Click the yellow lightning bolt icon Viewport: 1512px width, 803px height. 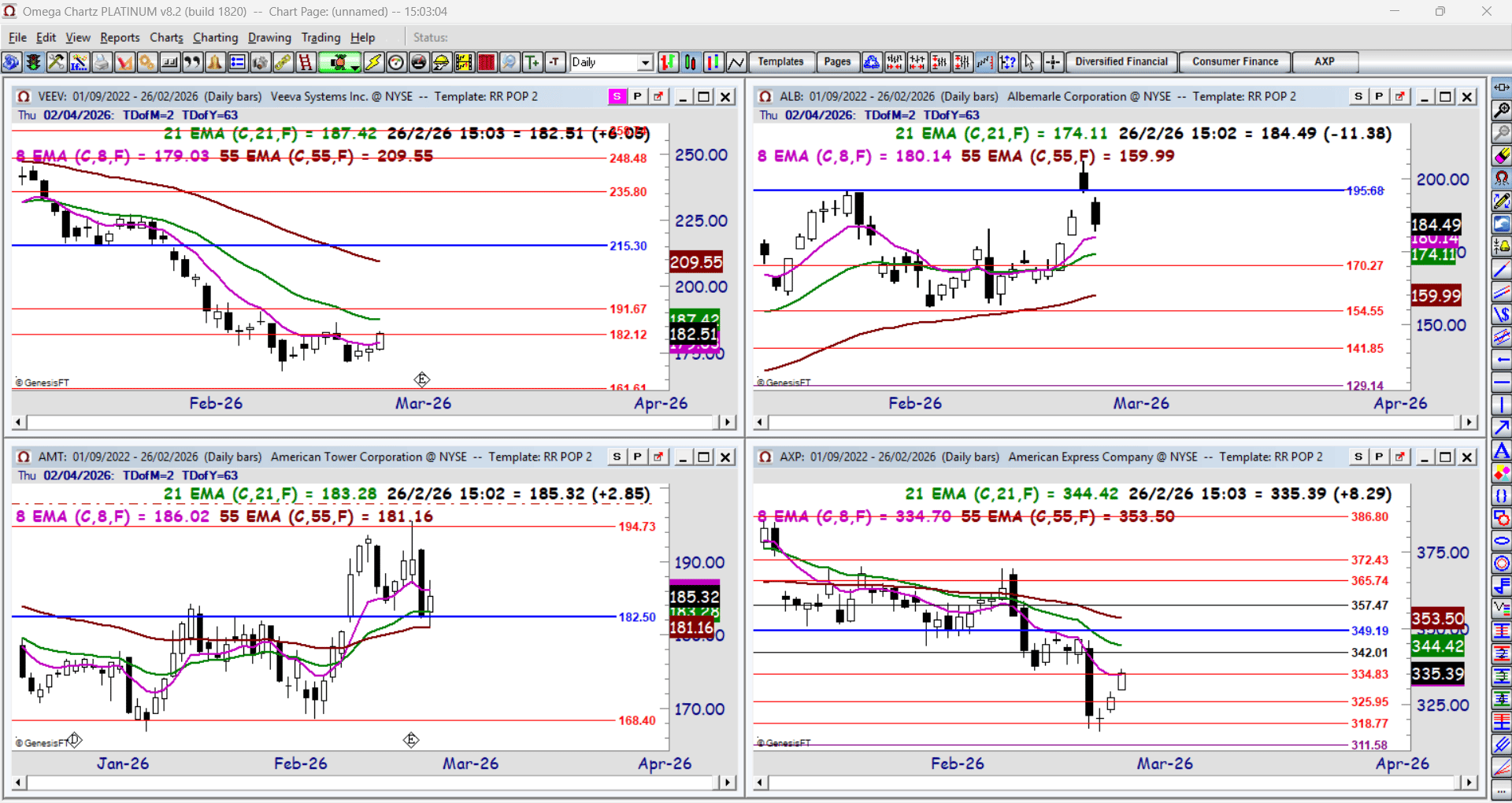coord(373,62)
